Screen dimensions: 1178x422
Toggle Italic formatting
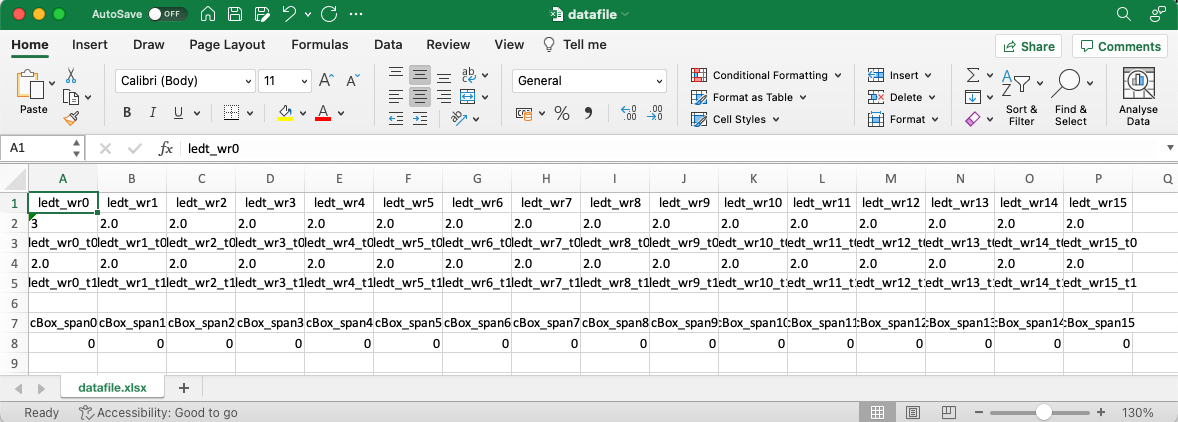click(153, 113)
